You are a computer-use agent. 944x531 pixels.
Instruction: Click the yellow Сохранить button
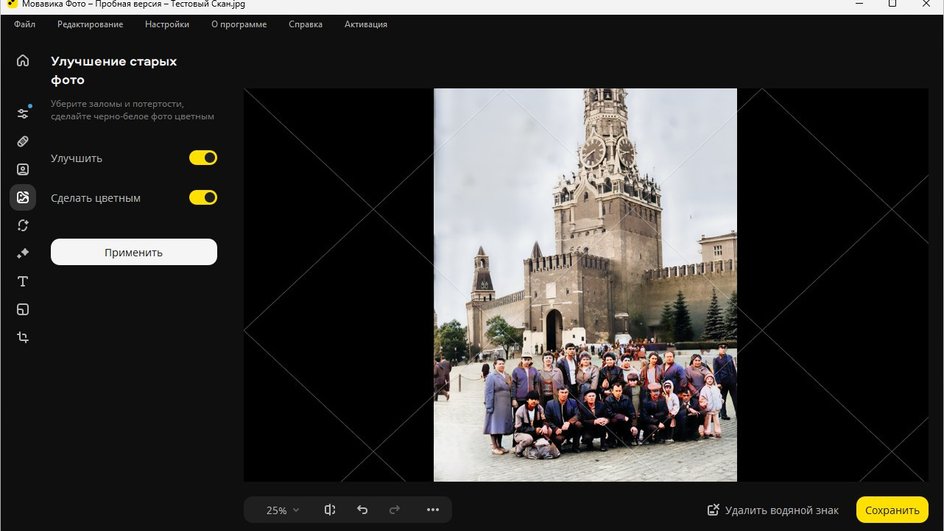pyautogui.click(x=892, y=510)
